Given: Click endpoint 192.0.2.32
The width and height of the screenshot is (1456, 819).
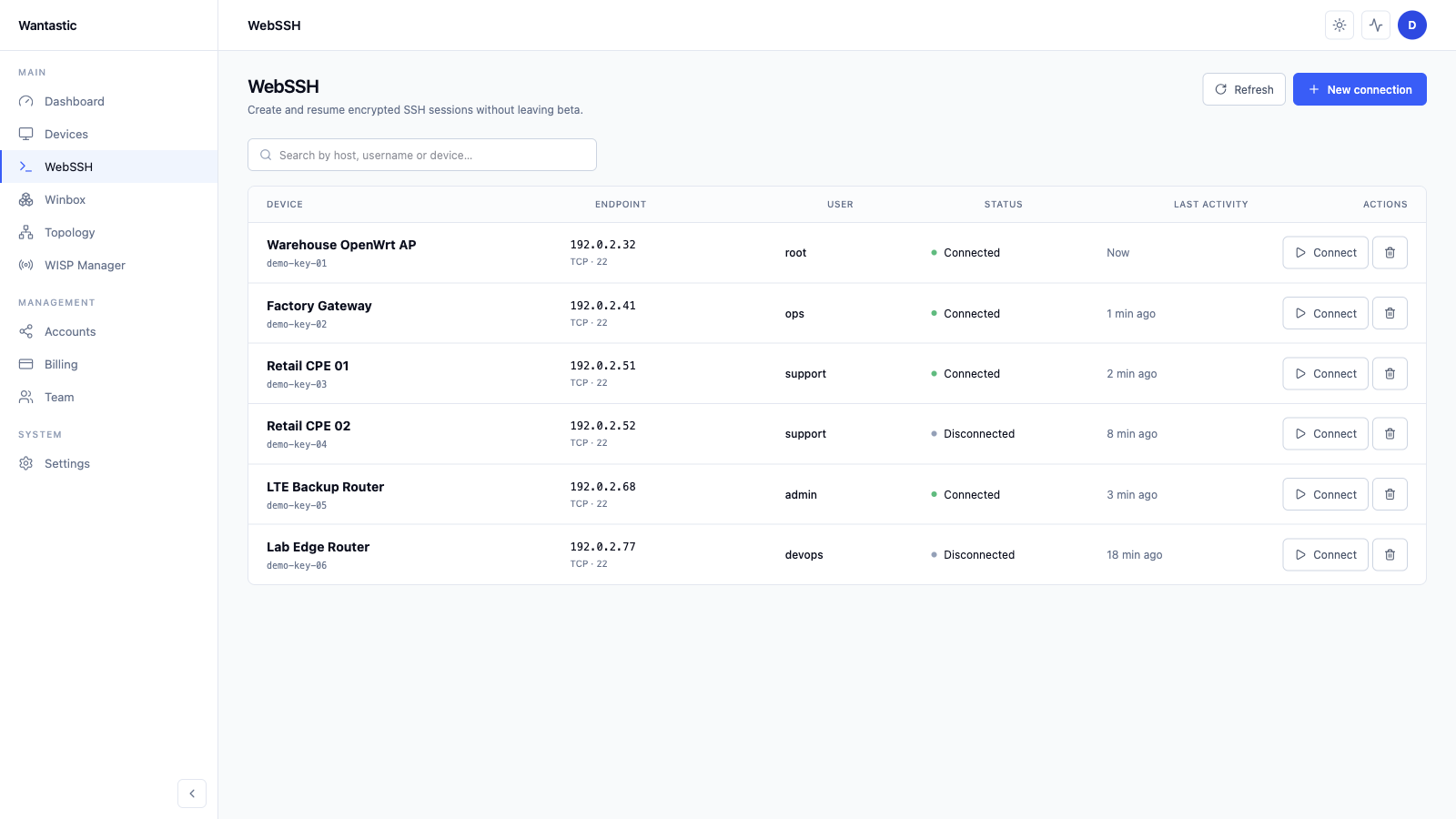Looking at the screenshot, I should pos(602,245).
